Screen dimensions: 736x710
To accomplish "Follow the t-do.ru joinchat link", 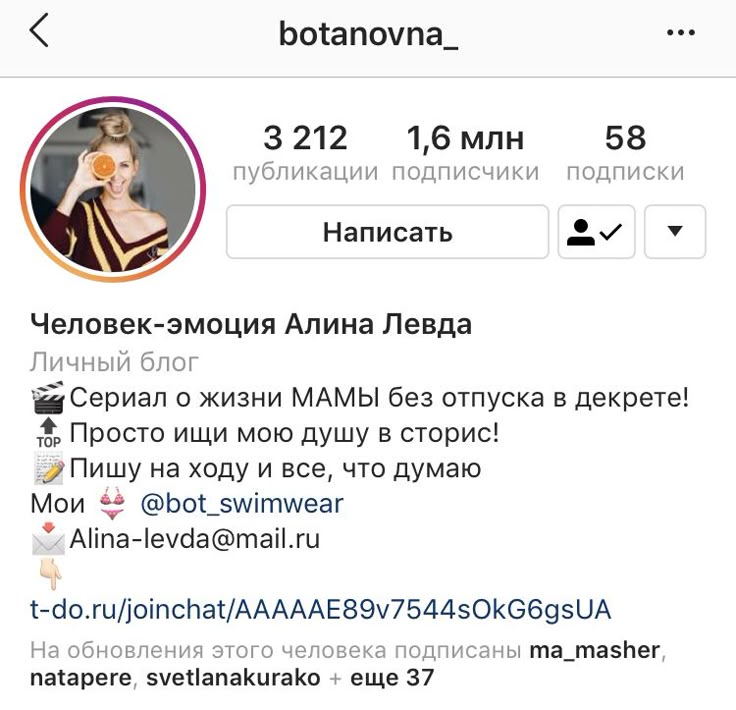I will point(321,610).
